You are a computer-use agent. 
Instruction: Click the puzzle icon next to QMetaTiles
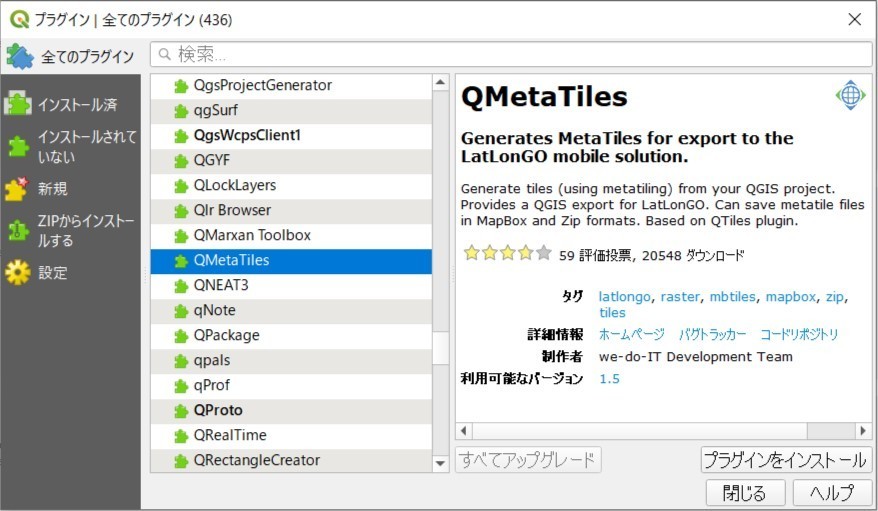pyautogui.click(x=180, y=261)
